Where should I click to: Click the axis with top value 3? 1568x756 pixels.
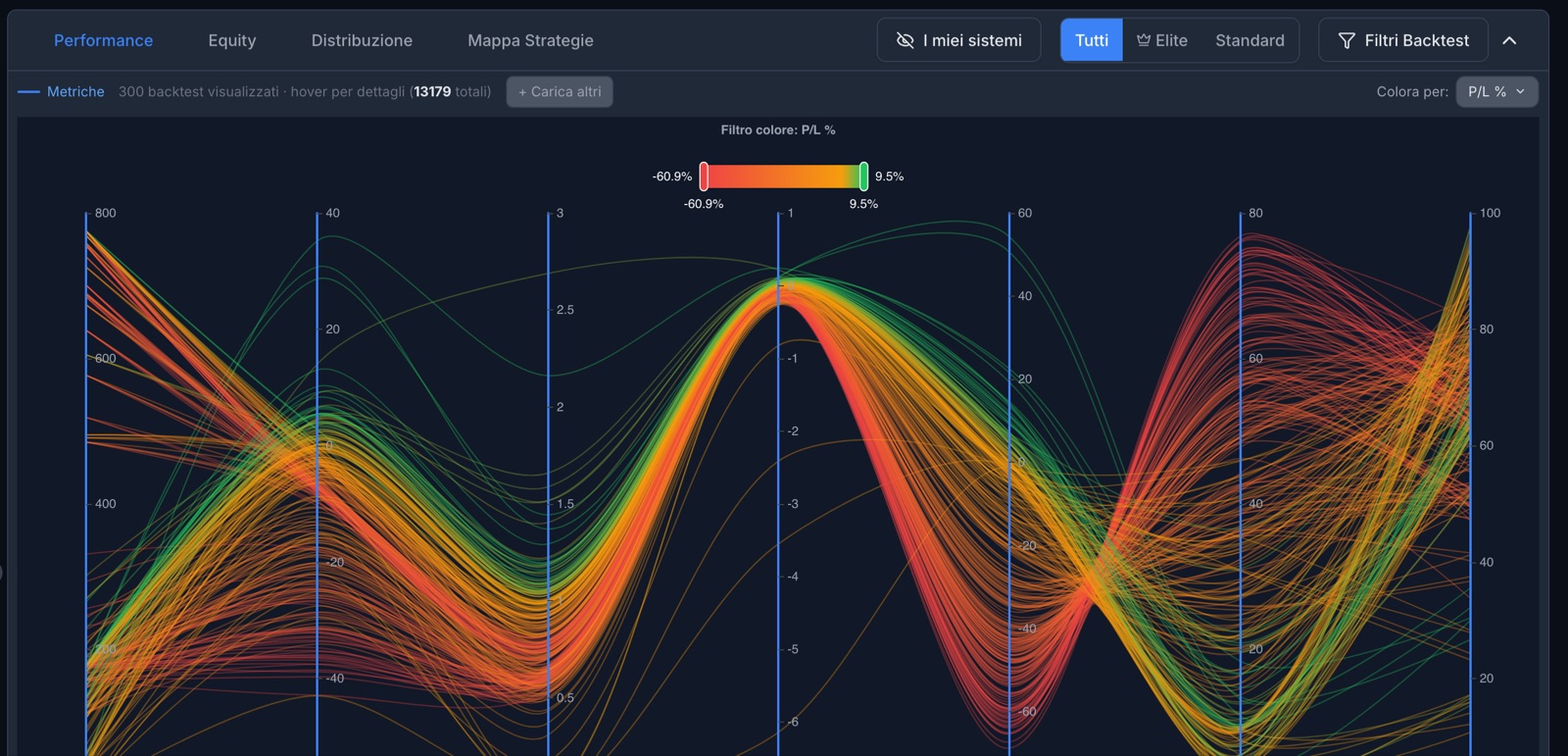coord(548,483)
